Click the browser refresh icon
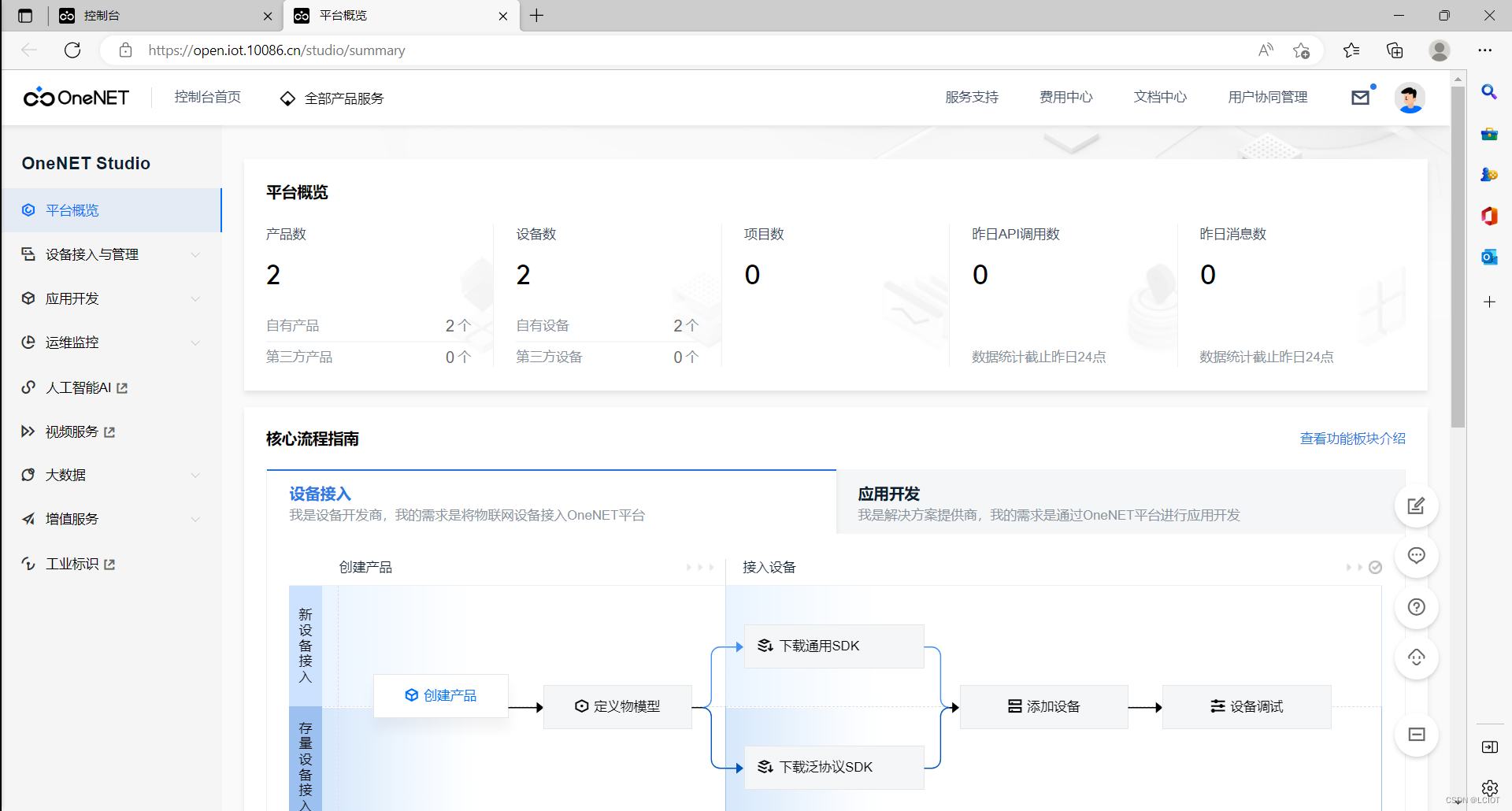The height and width of the screenshot is (811, 1512). [72, 50]
